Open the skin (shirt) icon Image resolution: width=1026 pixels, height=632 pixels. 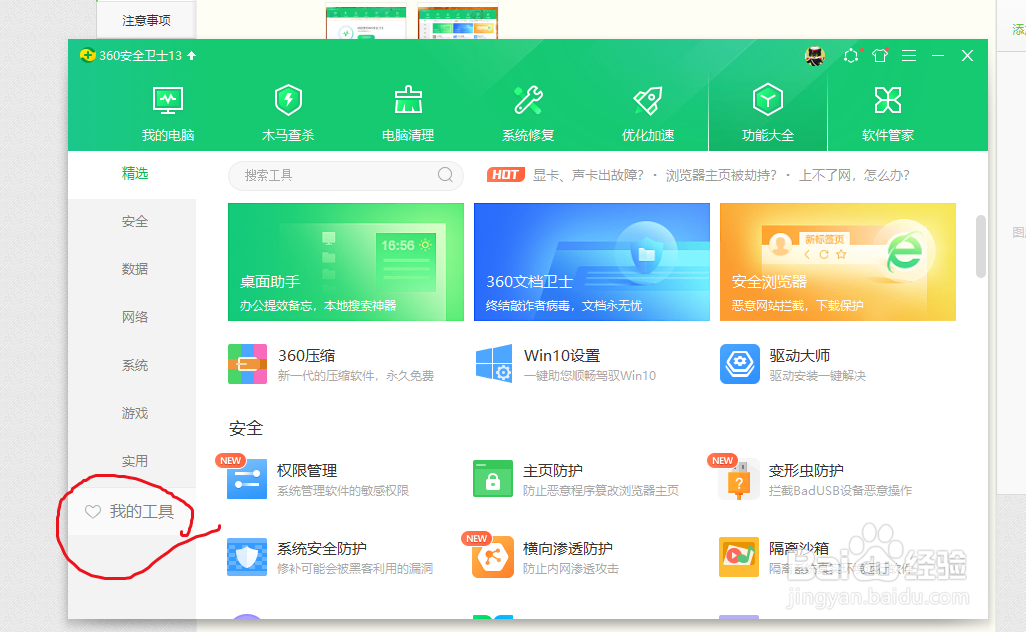[880, 56]
